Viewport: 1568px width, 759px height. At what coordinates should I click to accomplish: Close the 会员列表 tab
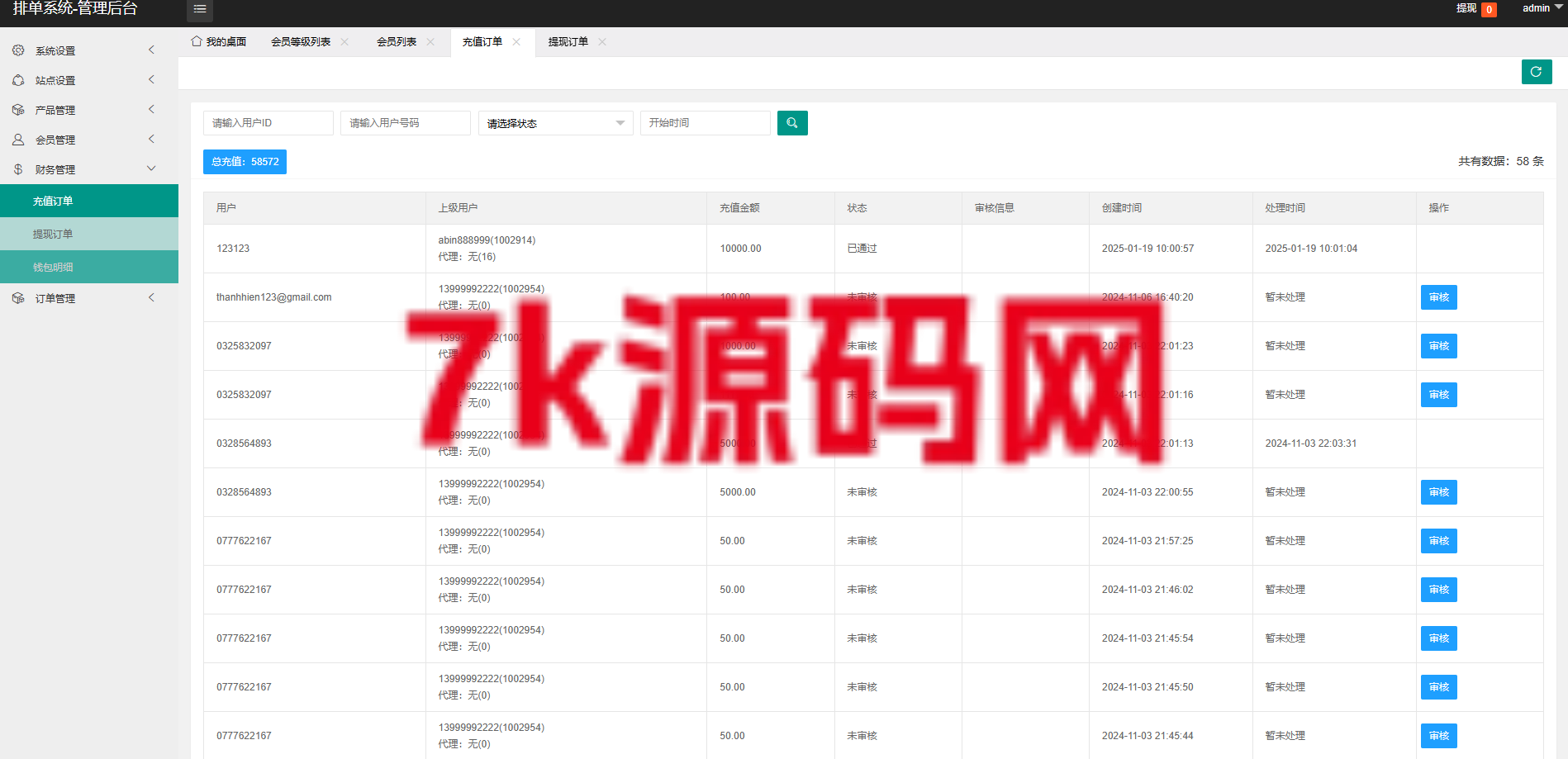tap(430, 42)
